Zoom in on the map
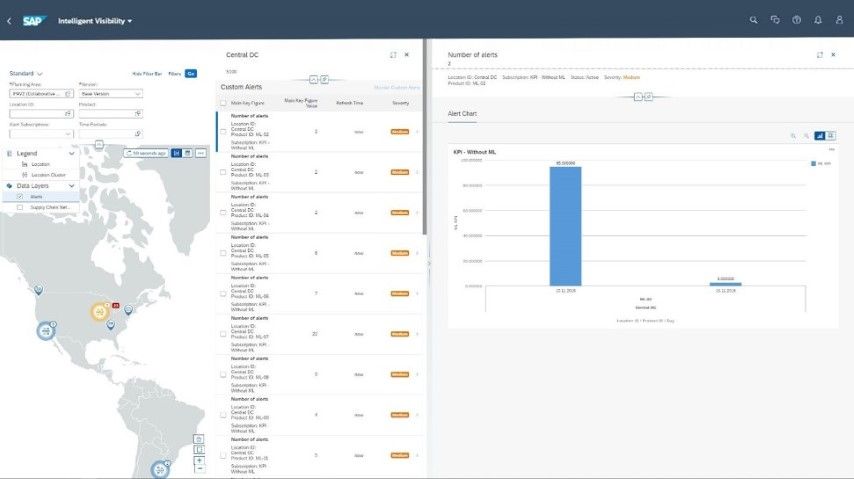 pyautogui.click(x=199, y=460)
